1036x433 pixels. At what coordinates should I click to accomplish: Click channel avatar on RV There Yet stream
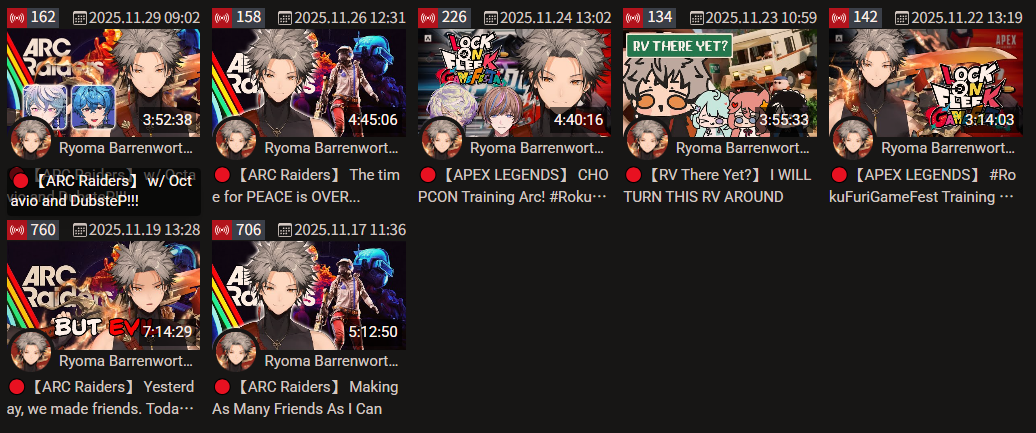pyautogui.click(x=647, y=139)
